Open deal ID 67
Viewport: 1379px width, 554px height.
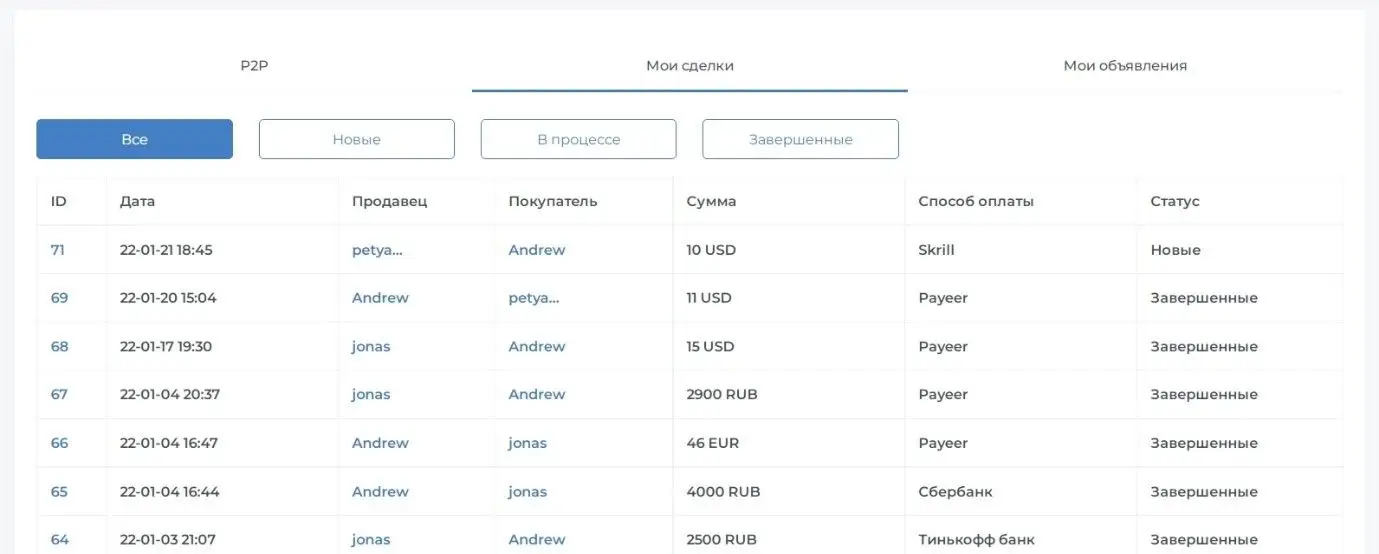(x=59, y=395)
